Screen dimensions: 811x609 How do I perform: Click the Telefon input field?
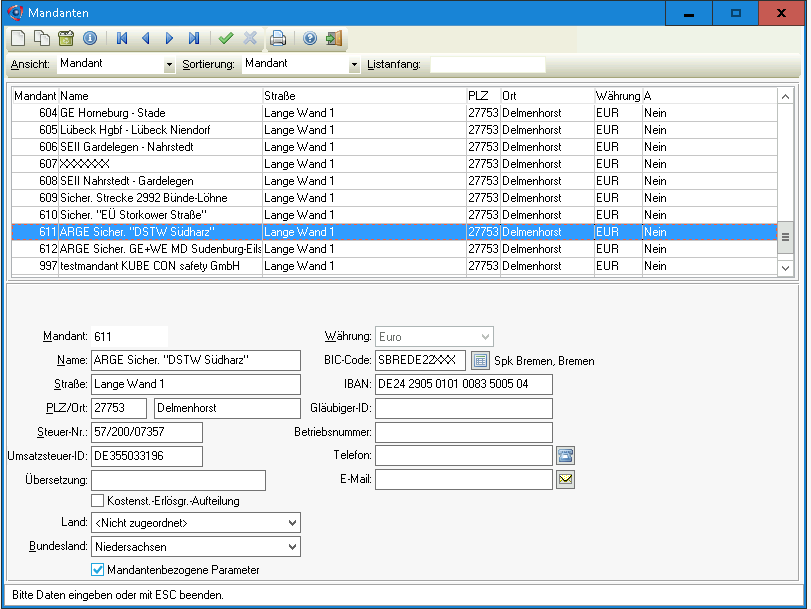(x=463, y=456)
